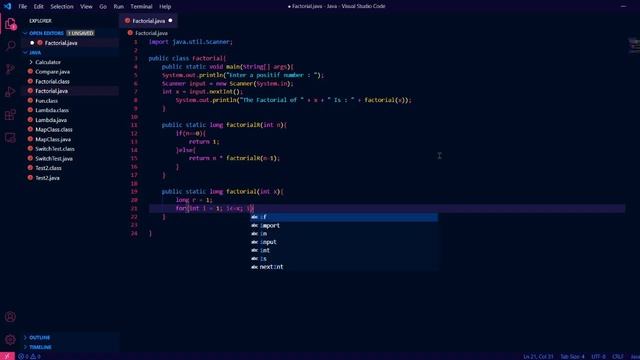This screenshot has height=360, width=640.
Task: Pick the 'import' autocomplete suggestion
Action: (x=344, y=225)
